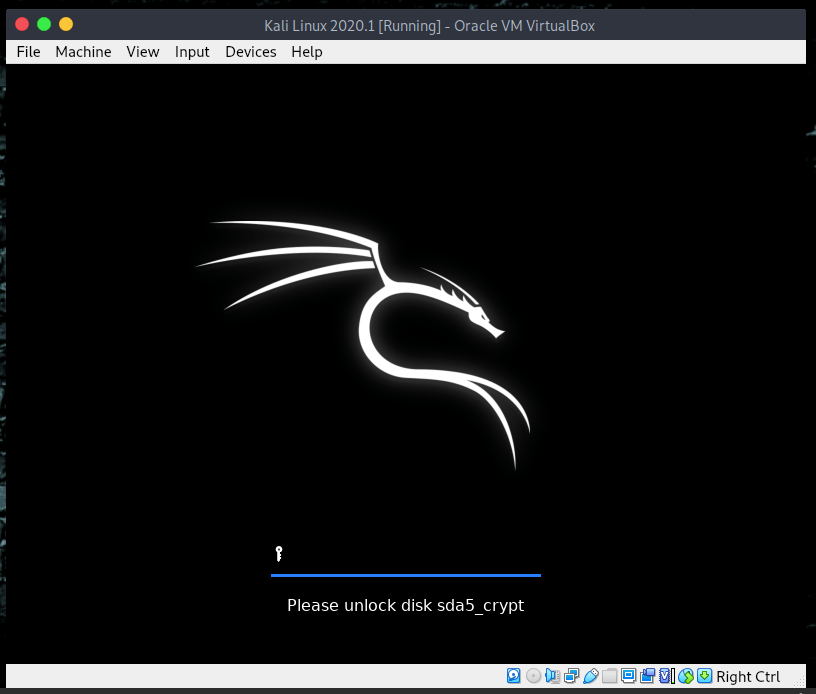Click the hard disk activity icon
Image resolution: width=816 pixels, height=694 pixels.
point(513,676)
